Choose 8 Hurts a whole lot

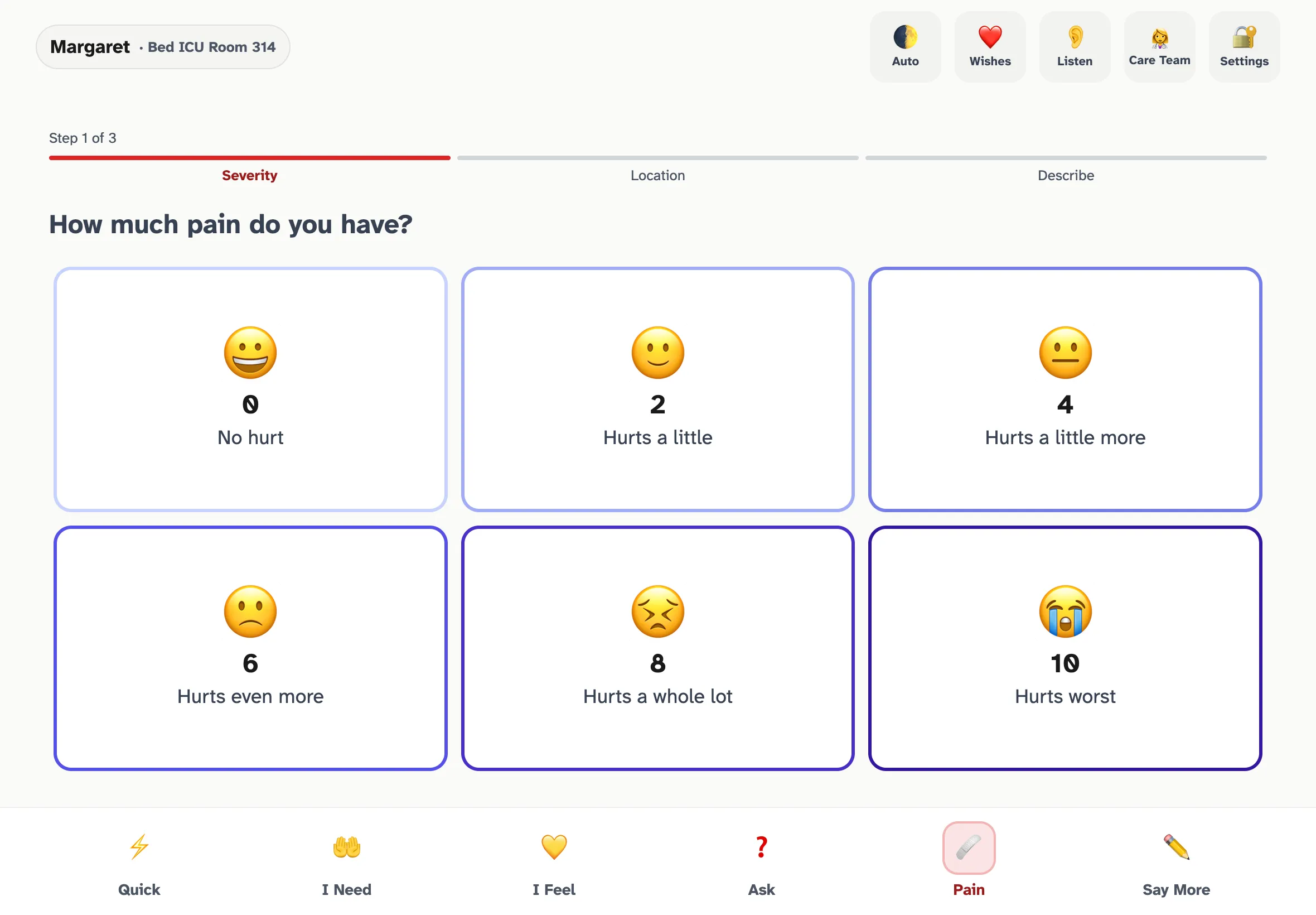(x=657, y=648)
